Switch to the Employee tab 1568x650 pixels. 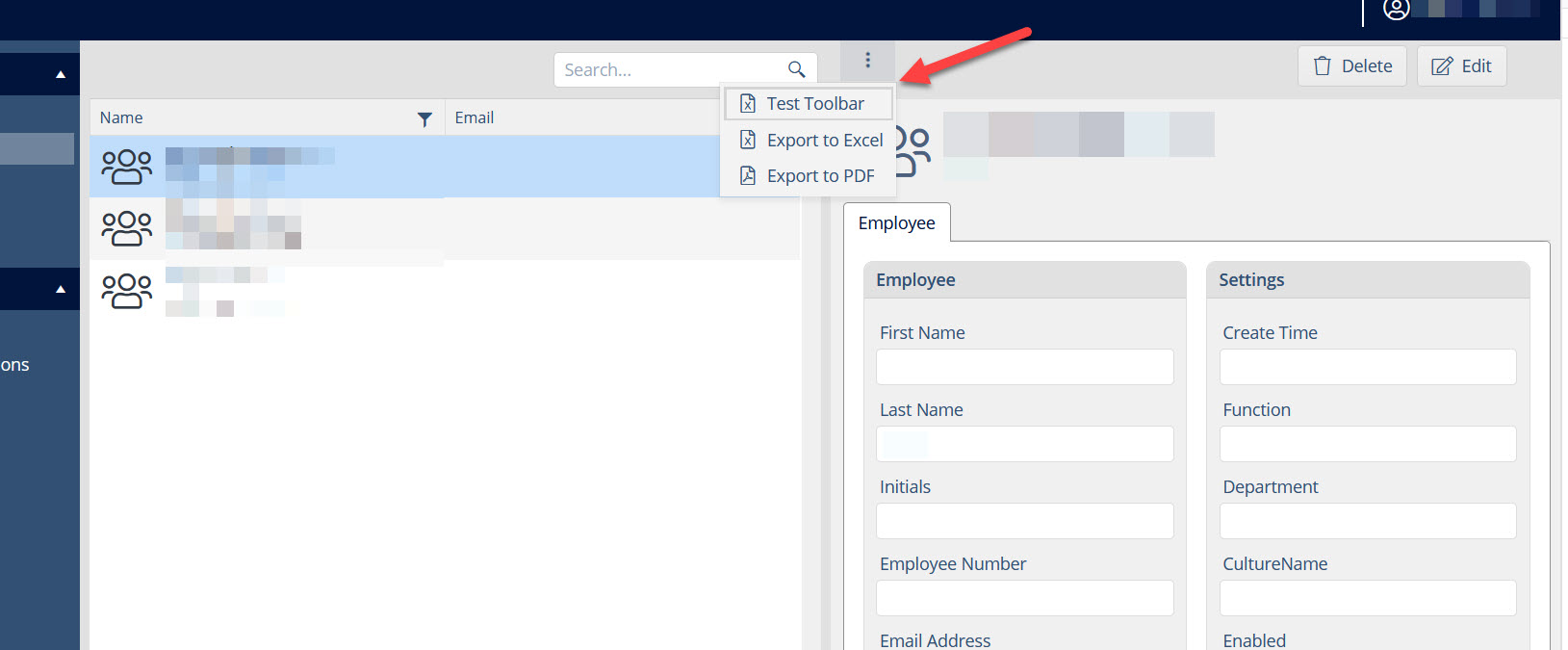897,222
